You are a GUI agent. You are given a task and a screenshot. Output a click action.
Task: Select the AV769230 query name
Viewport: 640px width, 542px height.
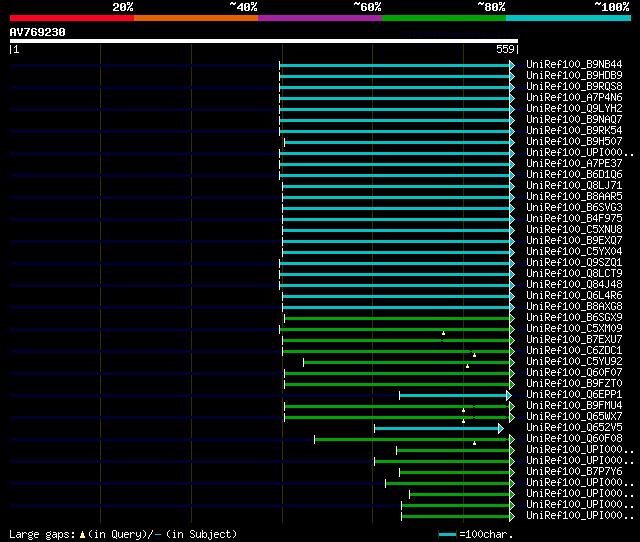tap(38, 32)
